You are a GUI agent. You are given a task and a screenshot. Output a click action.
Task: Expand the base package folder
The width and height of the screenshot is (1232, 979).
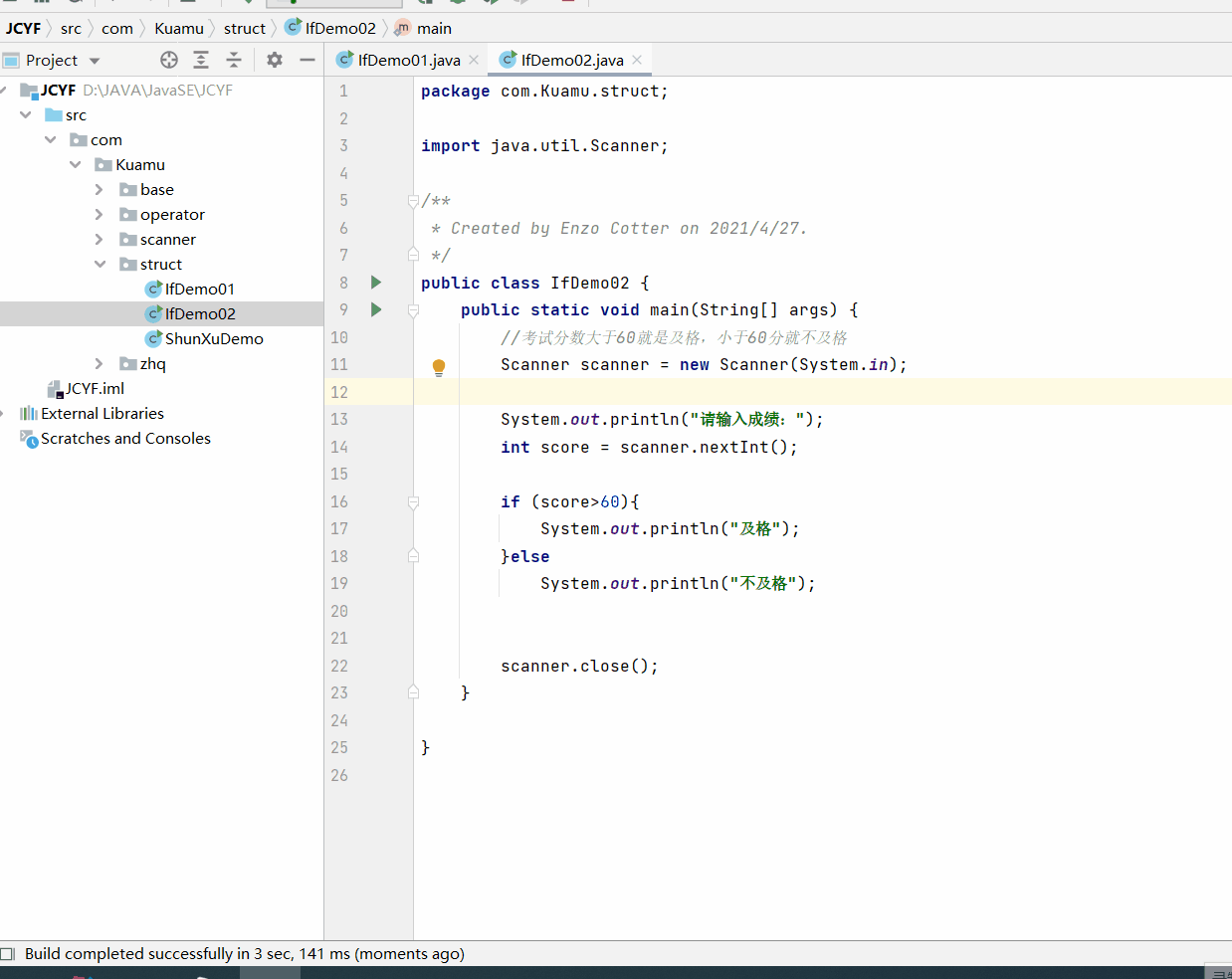(x=99, y=189)
